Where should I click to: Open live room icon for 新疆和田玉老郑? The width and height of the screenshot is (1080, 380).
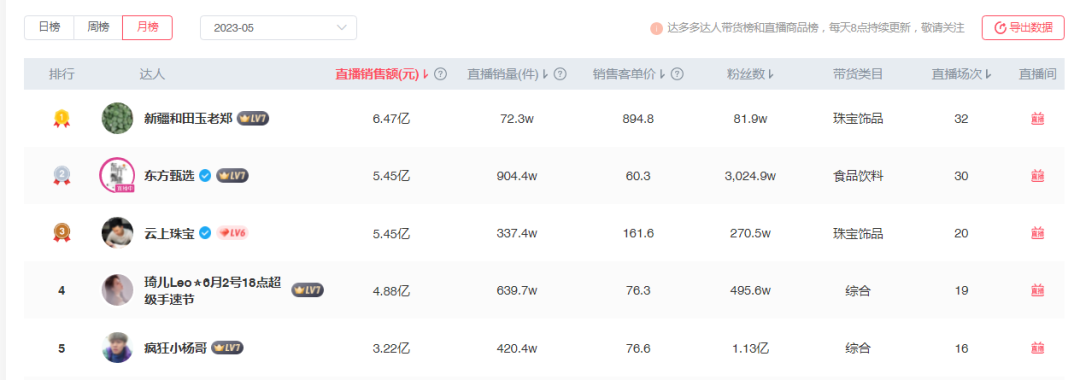[x=1037, y=119]
